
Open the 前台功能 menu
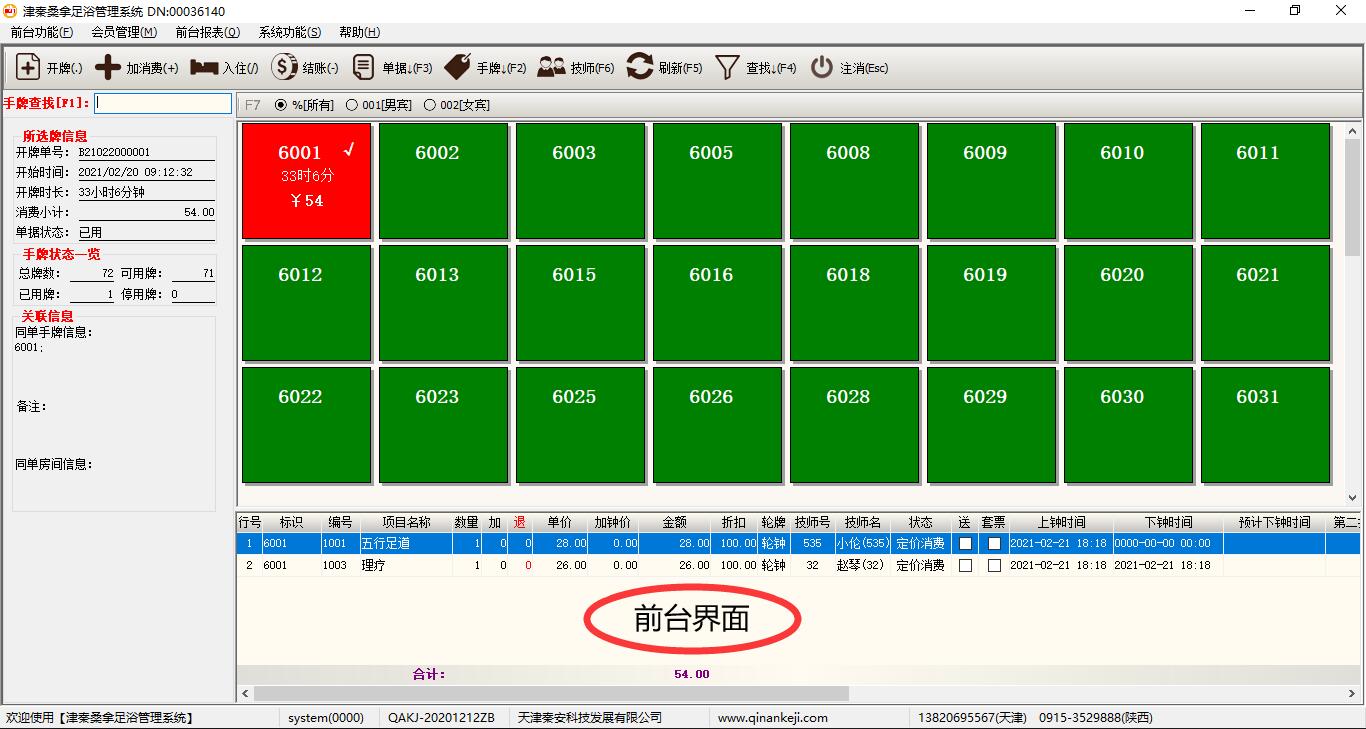42,32
